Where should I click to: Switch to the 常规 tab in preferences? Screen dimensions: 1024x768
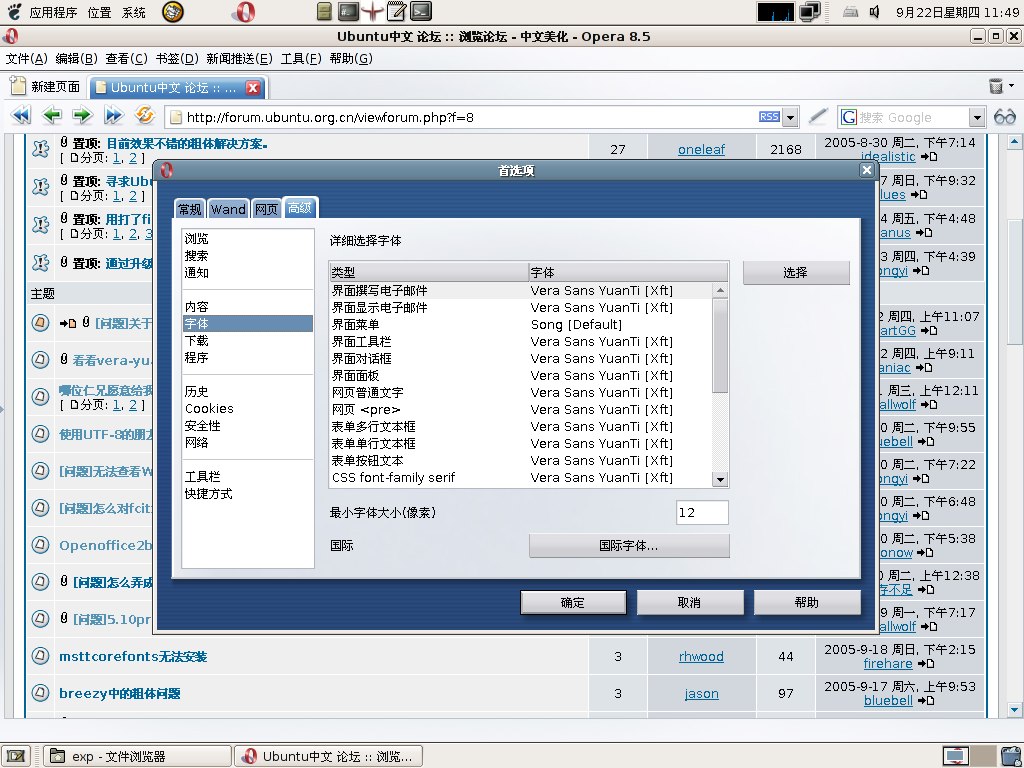coord(190,209)
